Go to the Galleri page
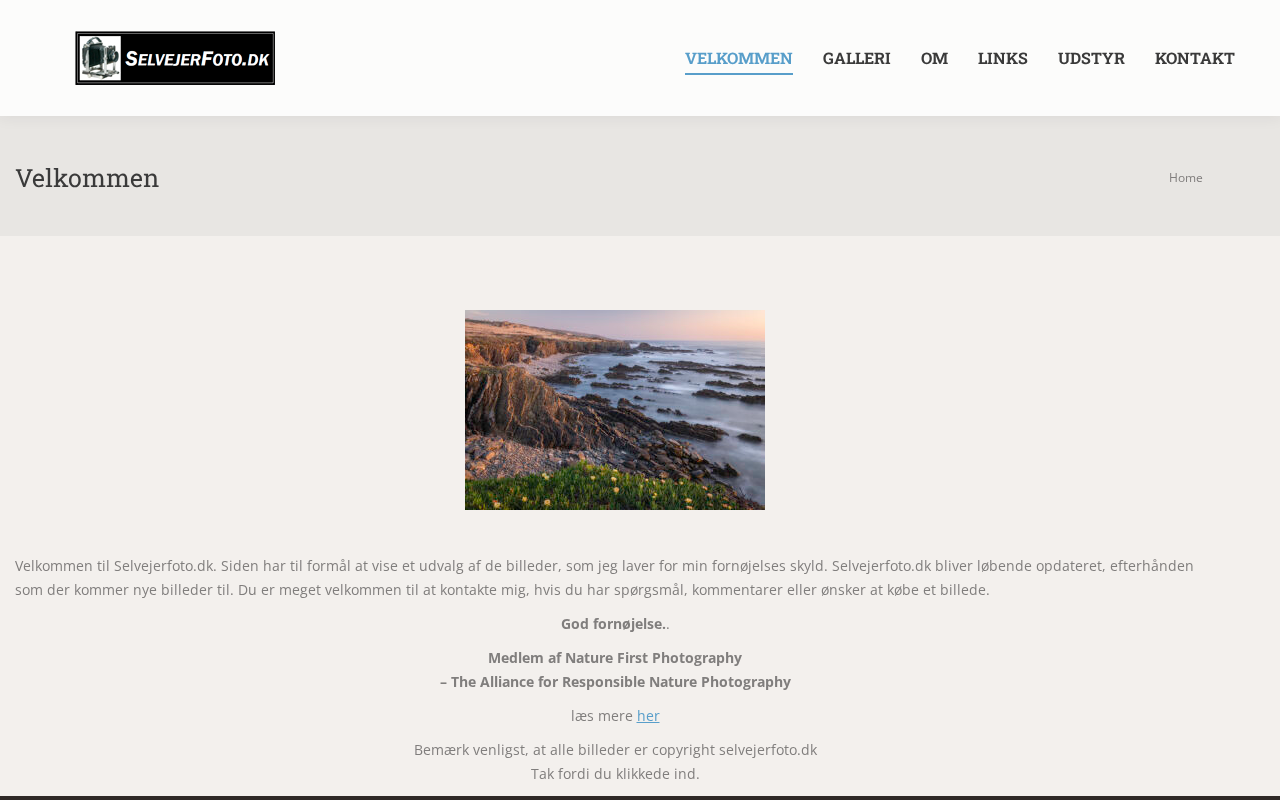 coord(856,58)
